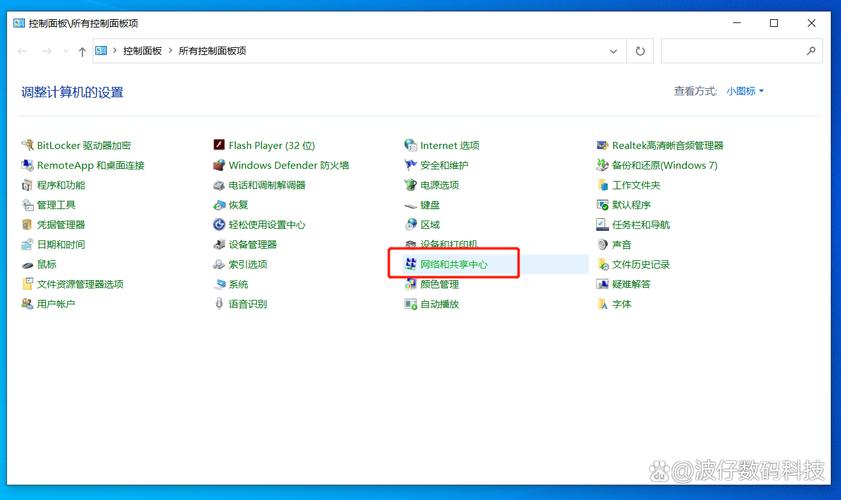Open the 程序和功能 icon

[x=27, y=185]
